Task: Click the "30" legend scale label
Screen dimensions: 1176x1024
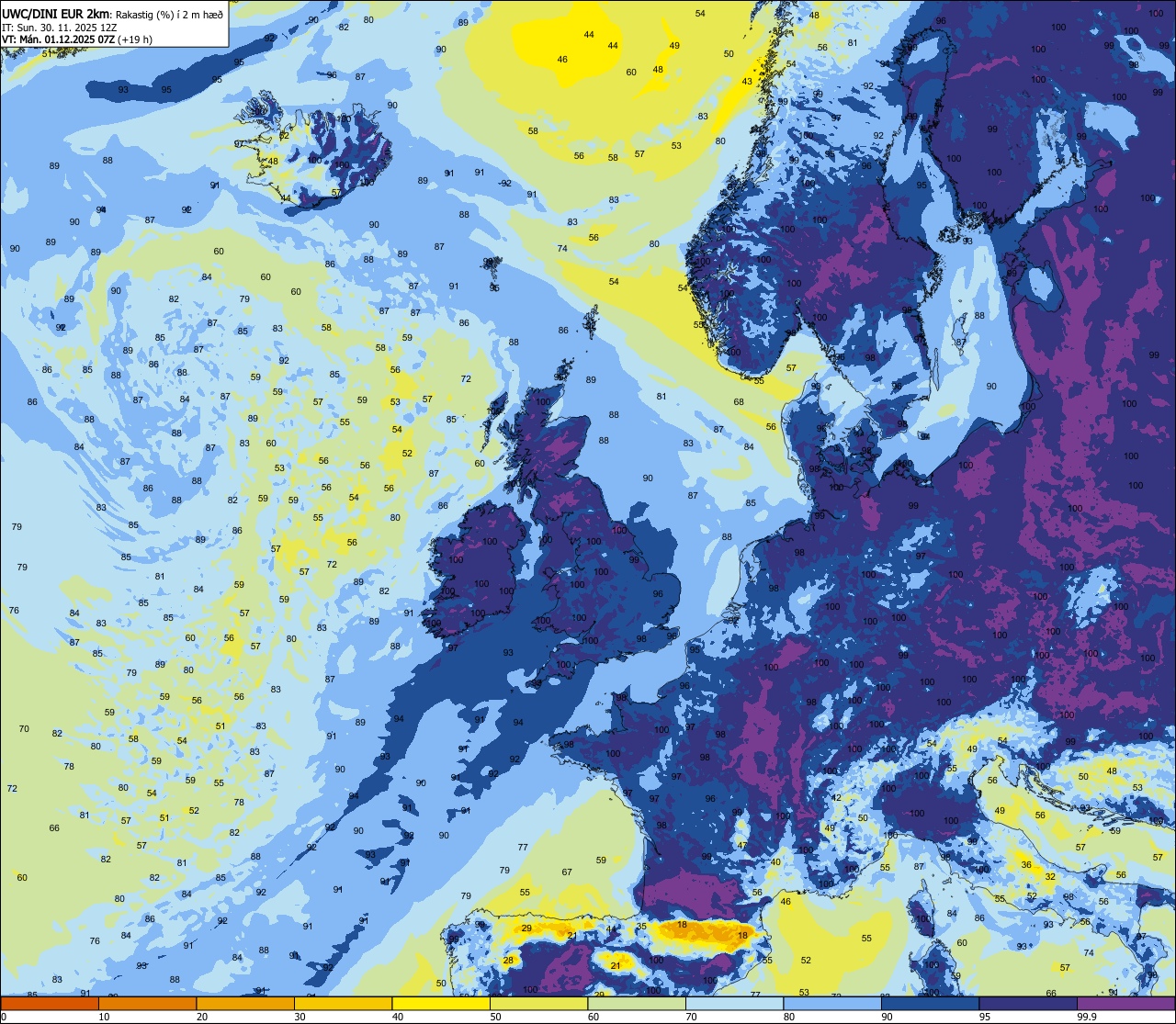Action: (300, 1017)
